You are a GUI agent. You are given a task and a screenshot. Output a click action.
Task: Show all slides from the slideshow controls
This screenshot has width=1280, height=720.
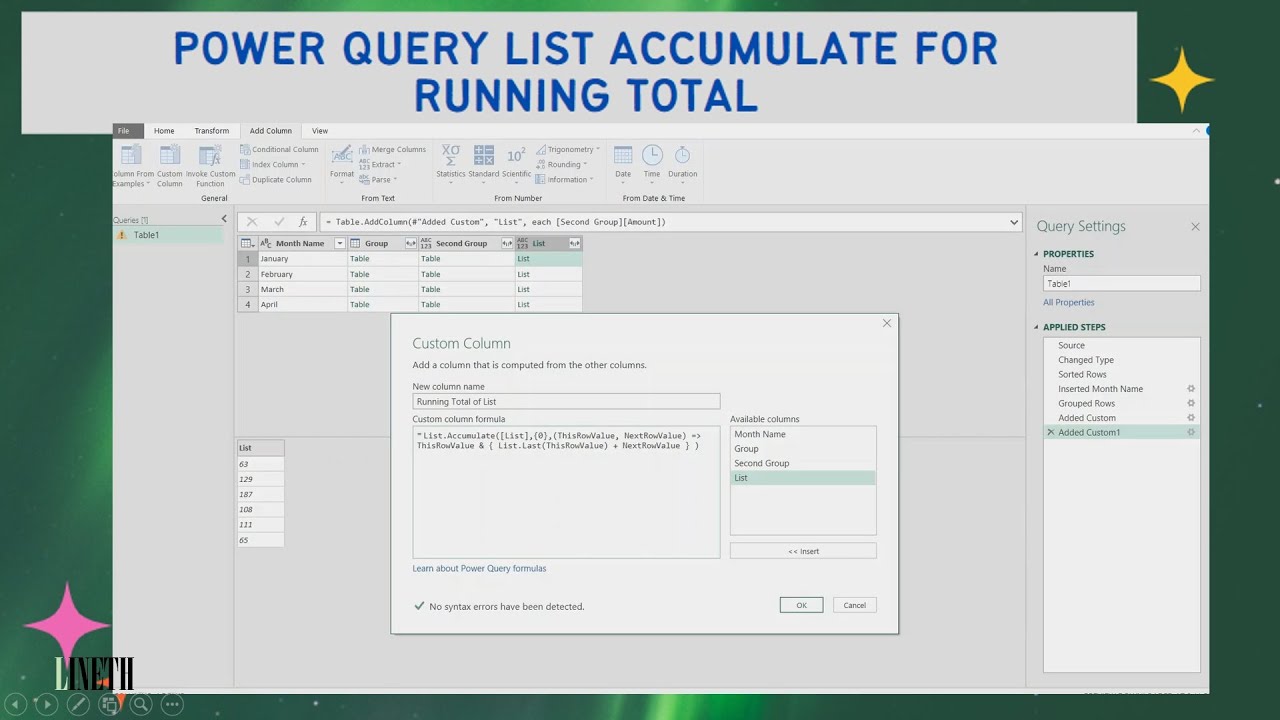110,705
